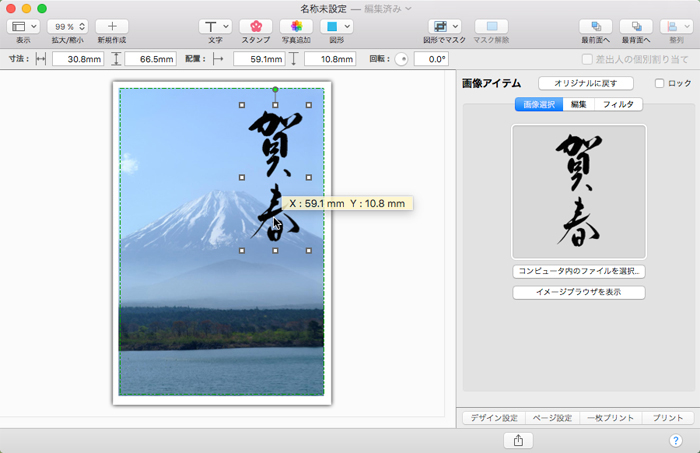Click the width field showing 30.8mm

[79, 59]
